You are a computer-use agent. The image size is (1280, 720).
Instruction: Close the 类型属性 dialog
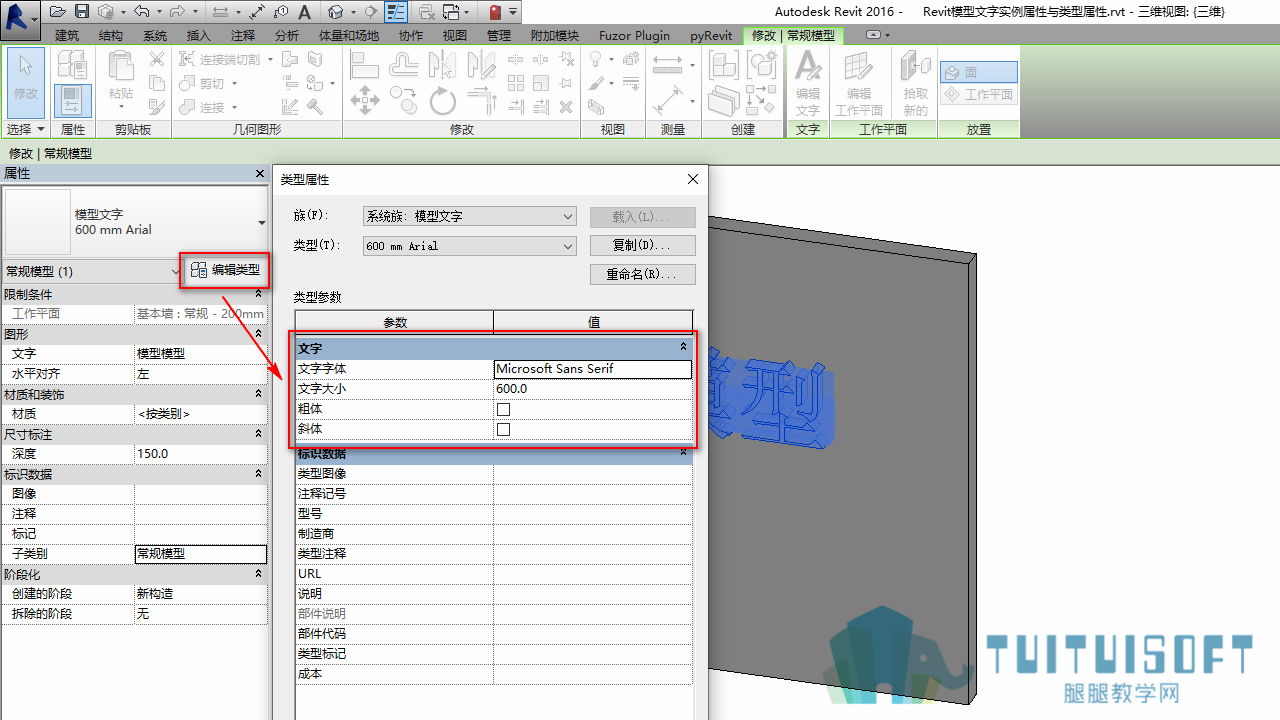tap(693, 179)
